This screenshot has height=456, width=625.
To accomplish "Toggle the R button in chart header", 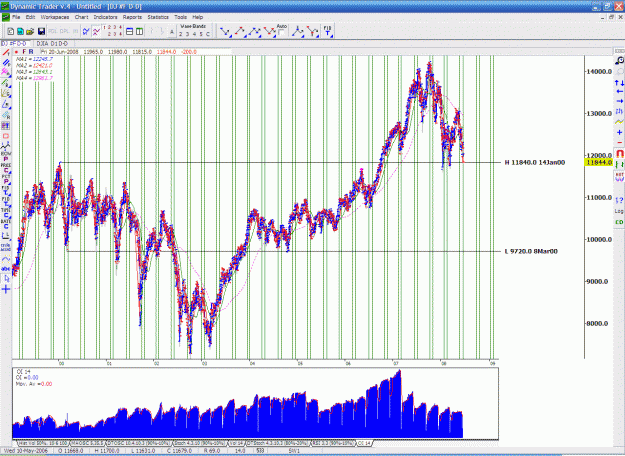I will (31, 52).
